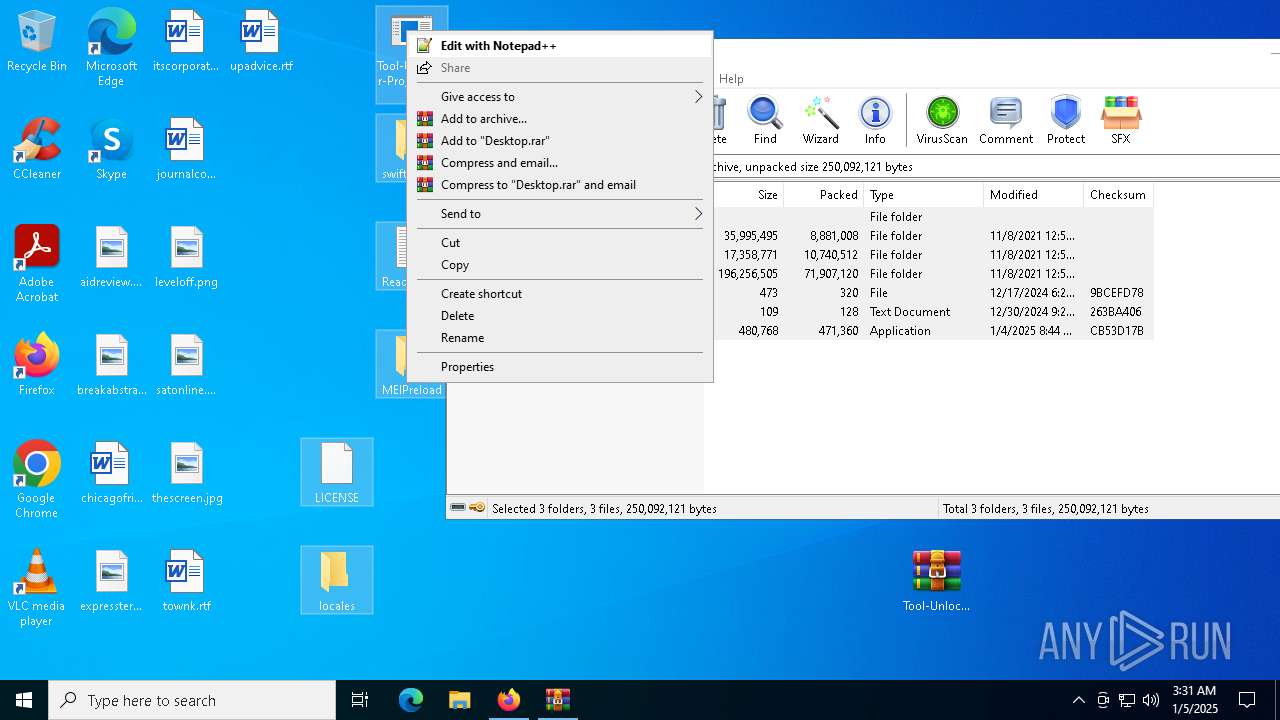Image resolution: width=1280 pixels, height=720 pixels.
Task: Select the Skype desktop shortcut
Action: (111, 150)
